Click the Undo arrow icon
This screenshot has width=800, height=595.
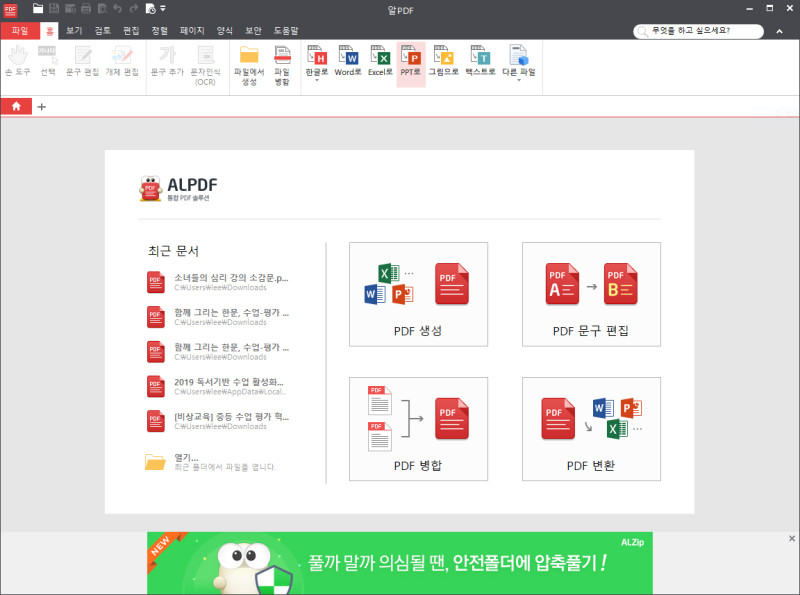118,8
